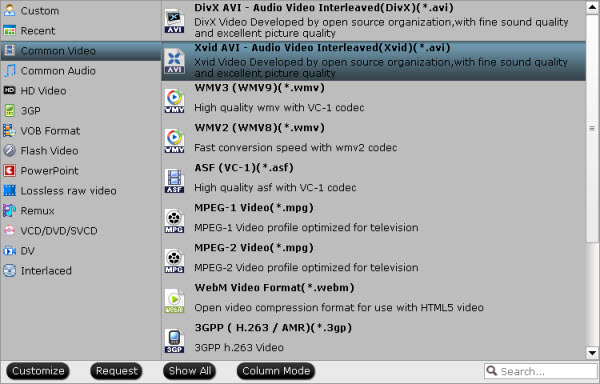Click the ASF (VC-1) file icon

click(x=174, y=181)
